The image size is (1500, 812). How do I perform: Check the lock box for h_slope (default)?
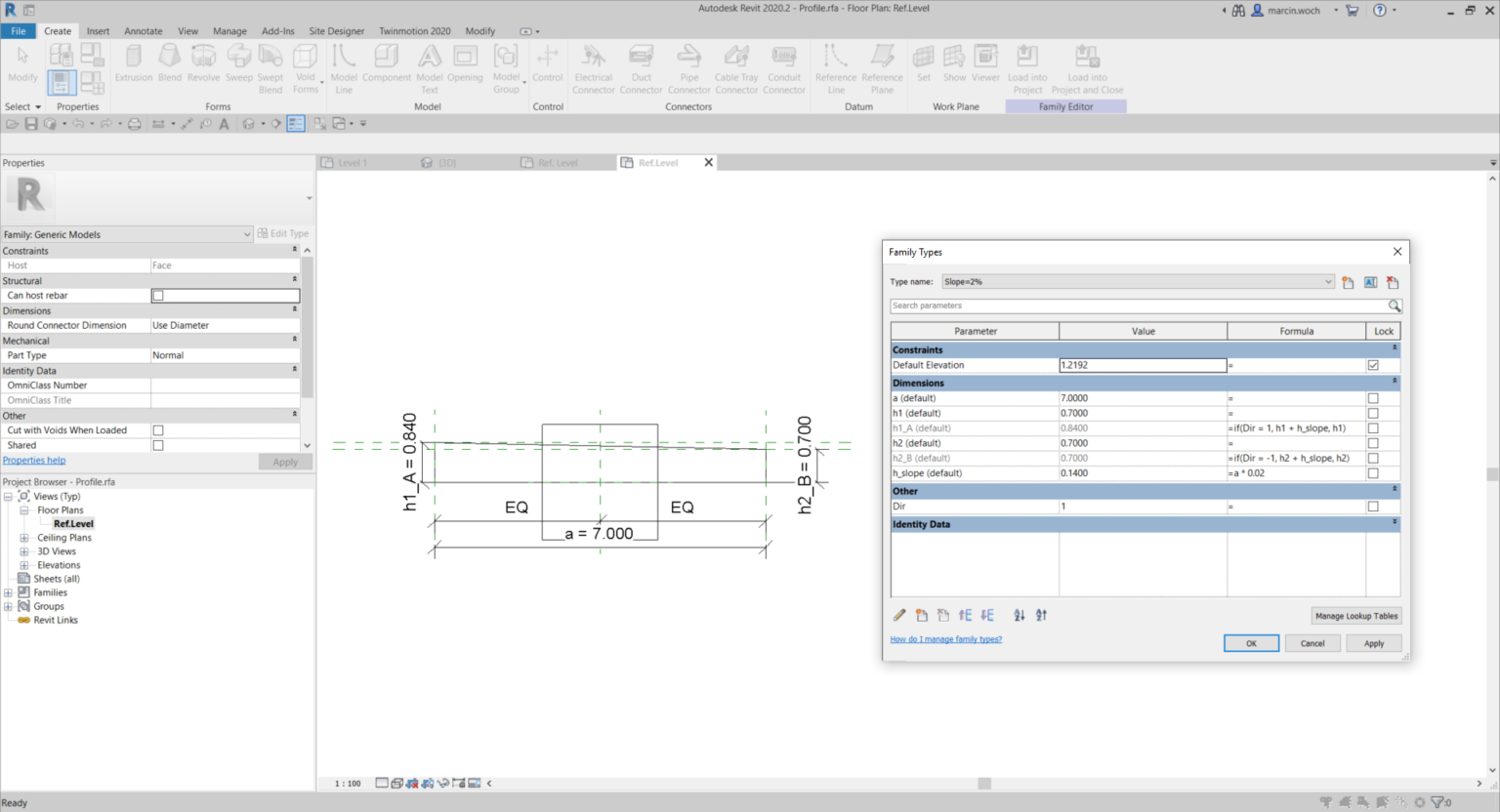1373,473
